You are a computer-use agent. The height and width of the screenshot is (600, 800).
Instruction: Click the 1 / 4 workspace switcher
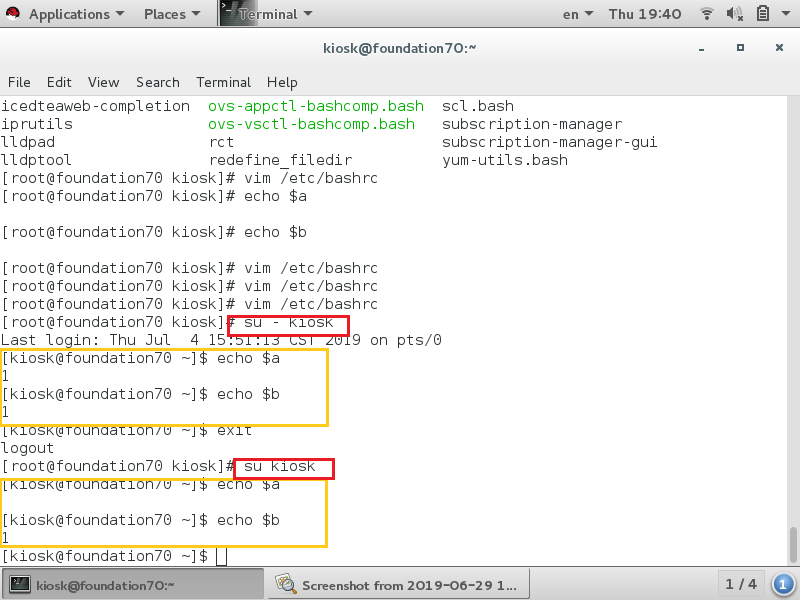(x=741, y=584)
